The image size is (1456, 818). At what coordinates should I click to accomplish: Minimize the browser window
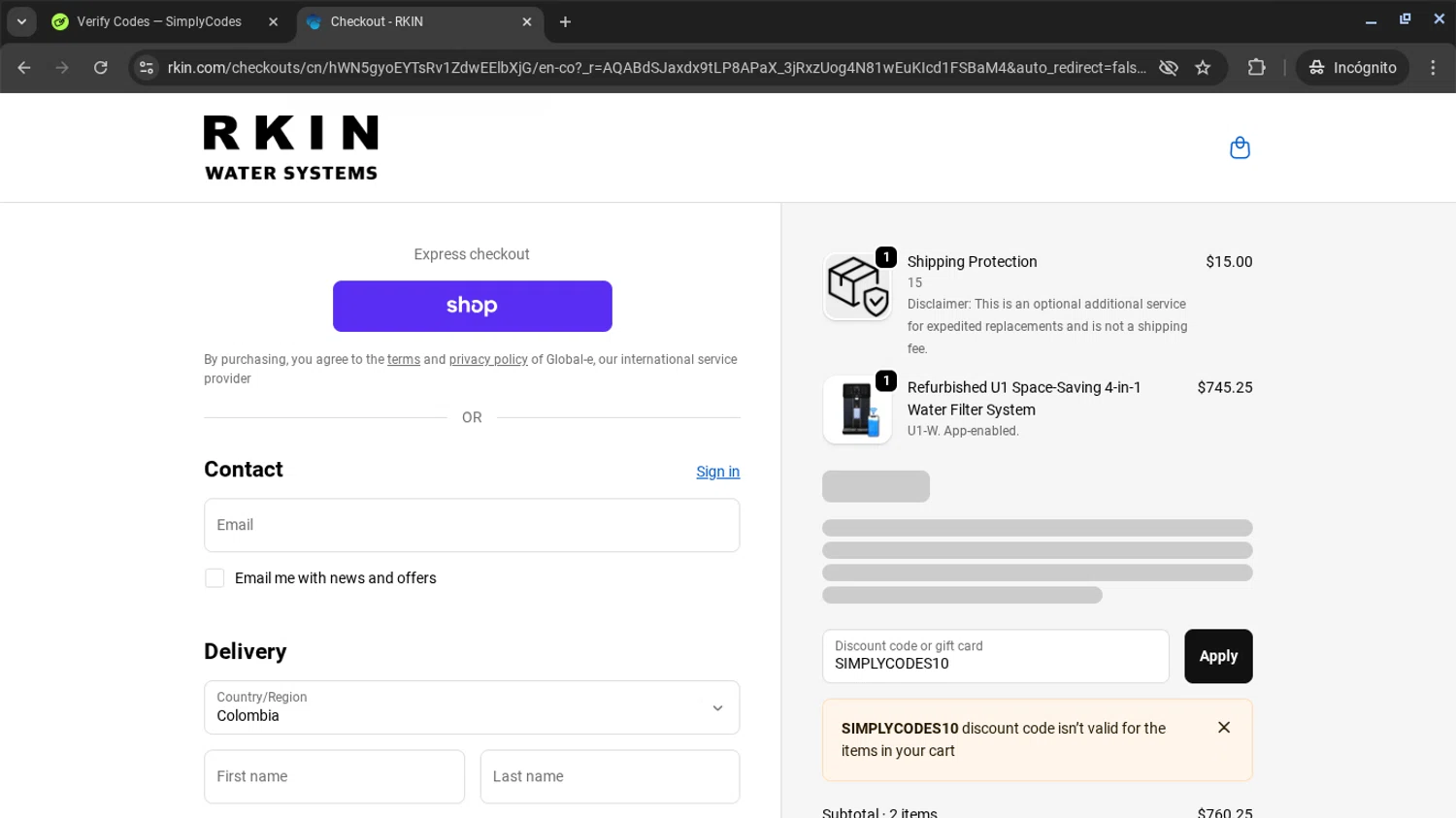(1371, 20)
